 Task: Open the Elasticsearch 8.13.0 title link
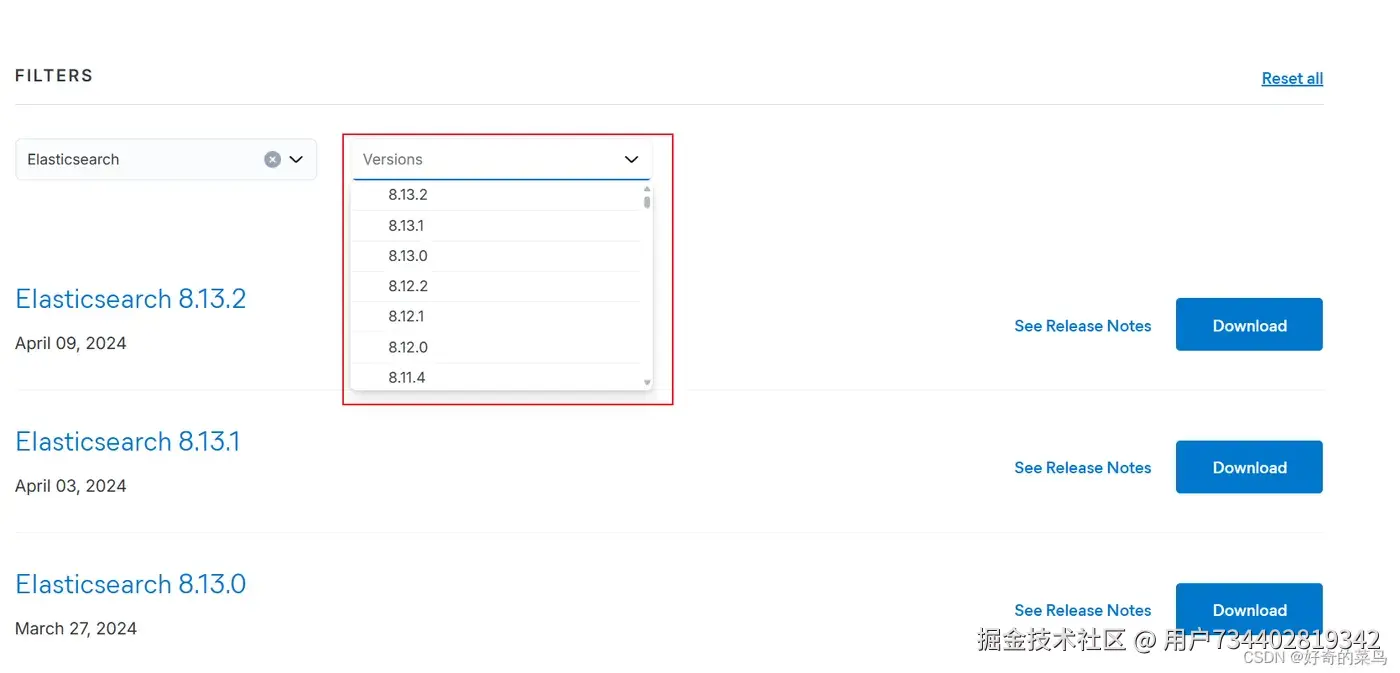pos(131,584)
